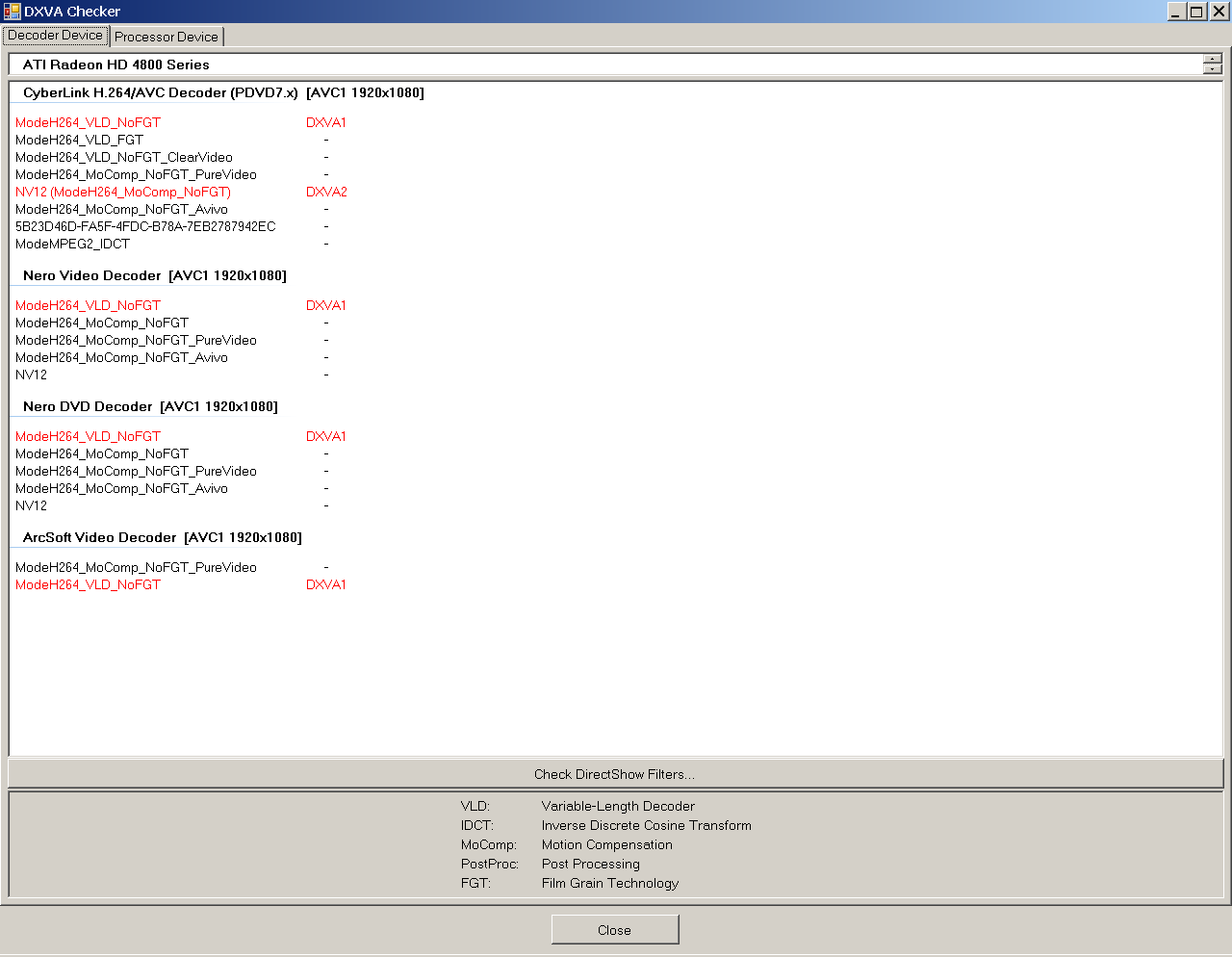Select the ModeMPEG2_IDCT list entry

point(72,245)
